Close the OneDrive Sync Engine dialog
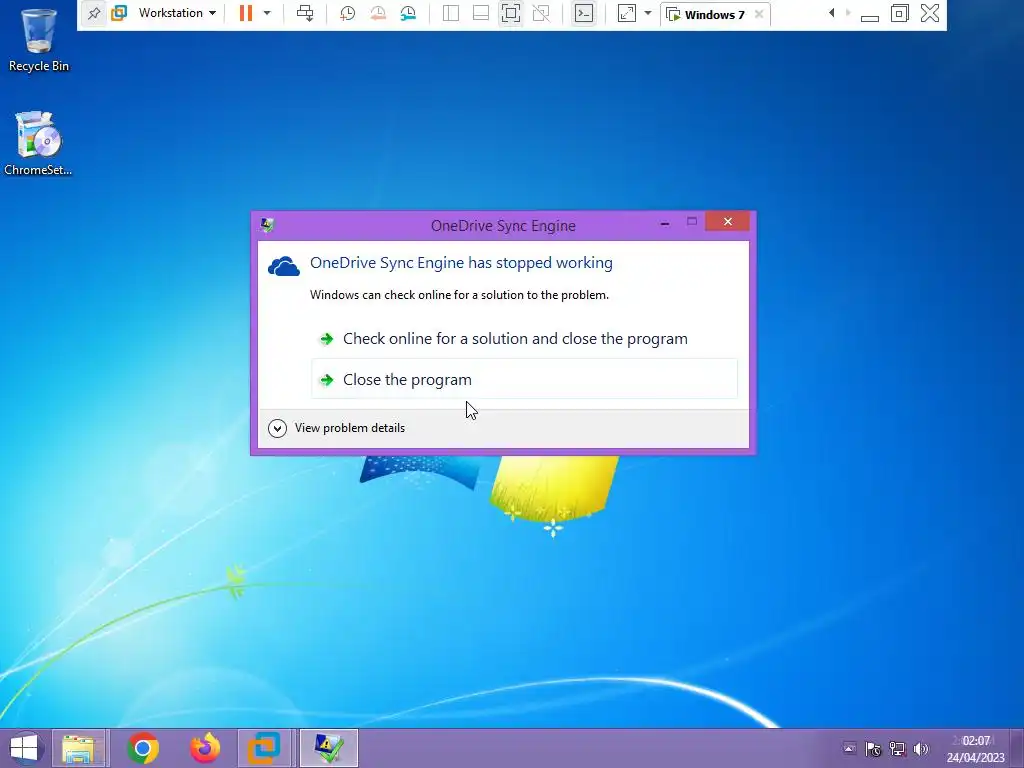Screen dimensions: 1024x768 click(x=728, y=222)
